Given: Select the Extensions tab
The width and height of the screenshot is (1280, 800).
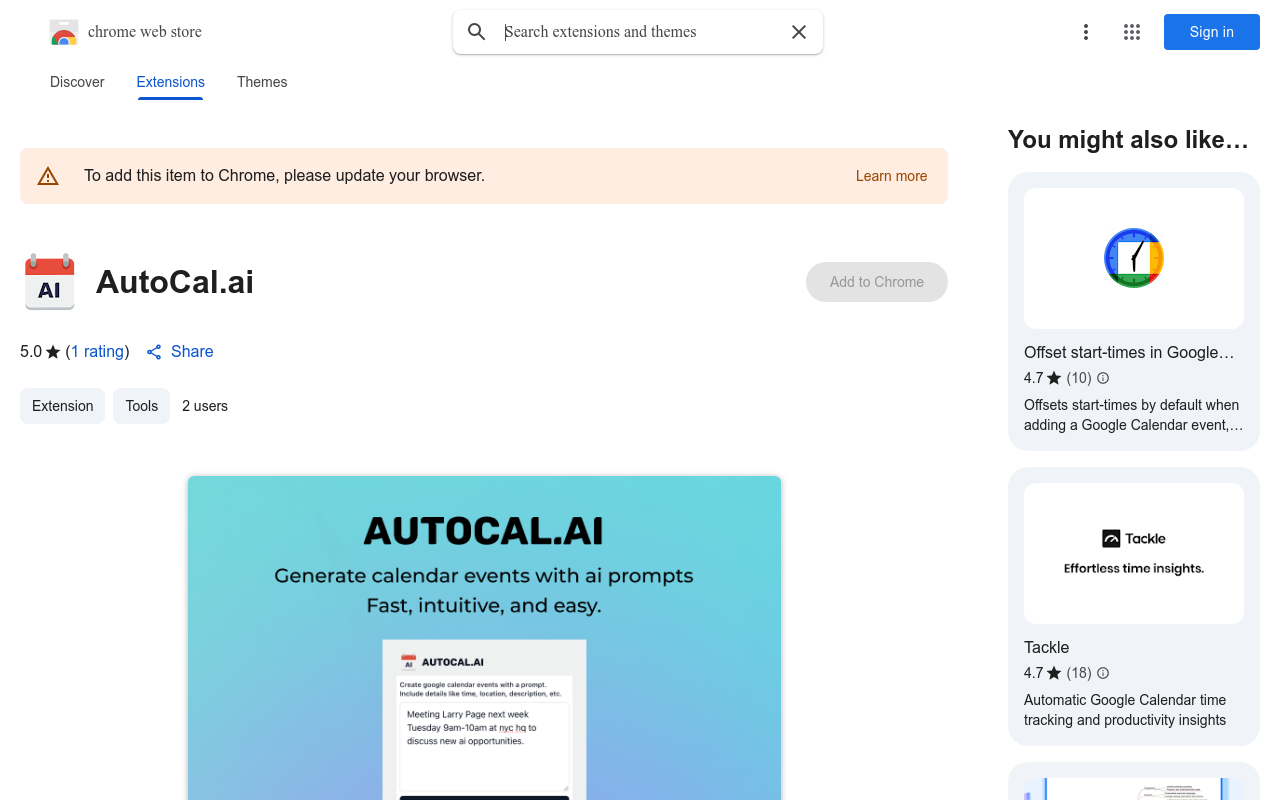Looking at the screenshot, I should 171,82.
